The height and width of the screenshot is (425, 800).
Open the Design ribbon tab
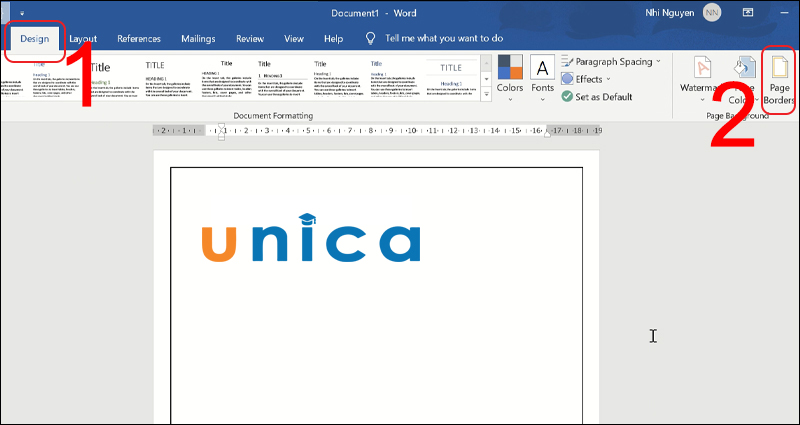tap(35, 39)
